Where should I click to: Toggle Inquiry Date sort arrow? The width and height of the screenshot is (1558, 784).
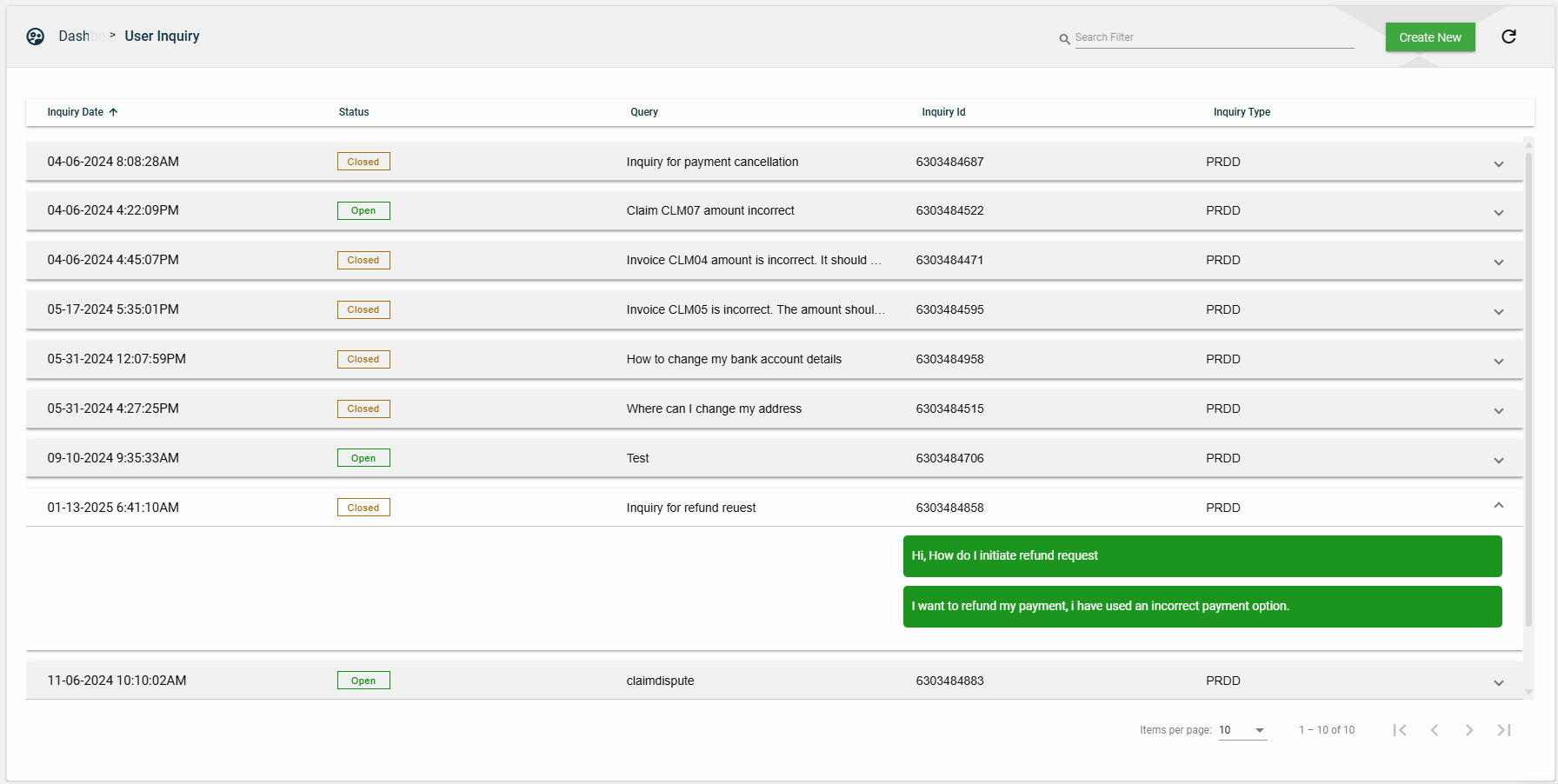point(113,112)
